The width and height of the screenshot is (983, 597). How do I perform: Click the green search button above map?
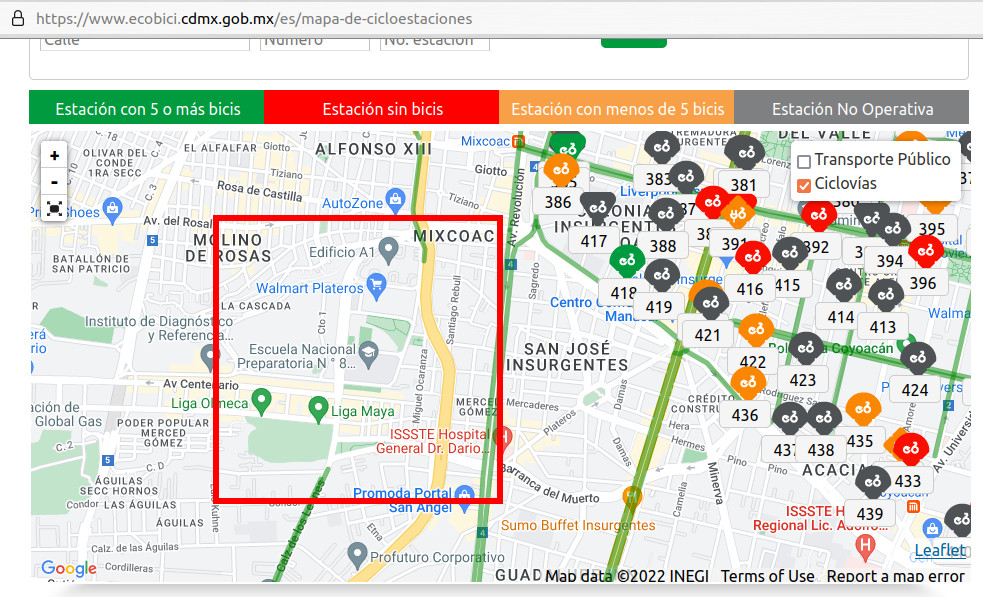(x=634, y=43)
